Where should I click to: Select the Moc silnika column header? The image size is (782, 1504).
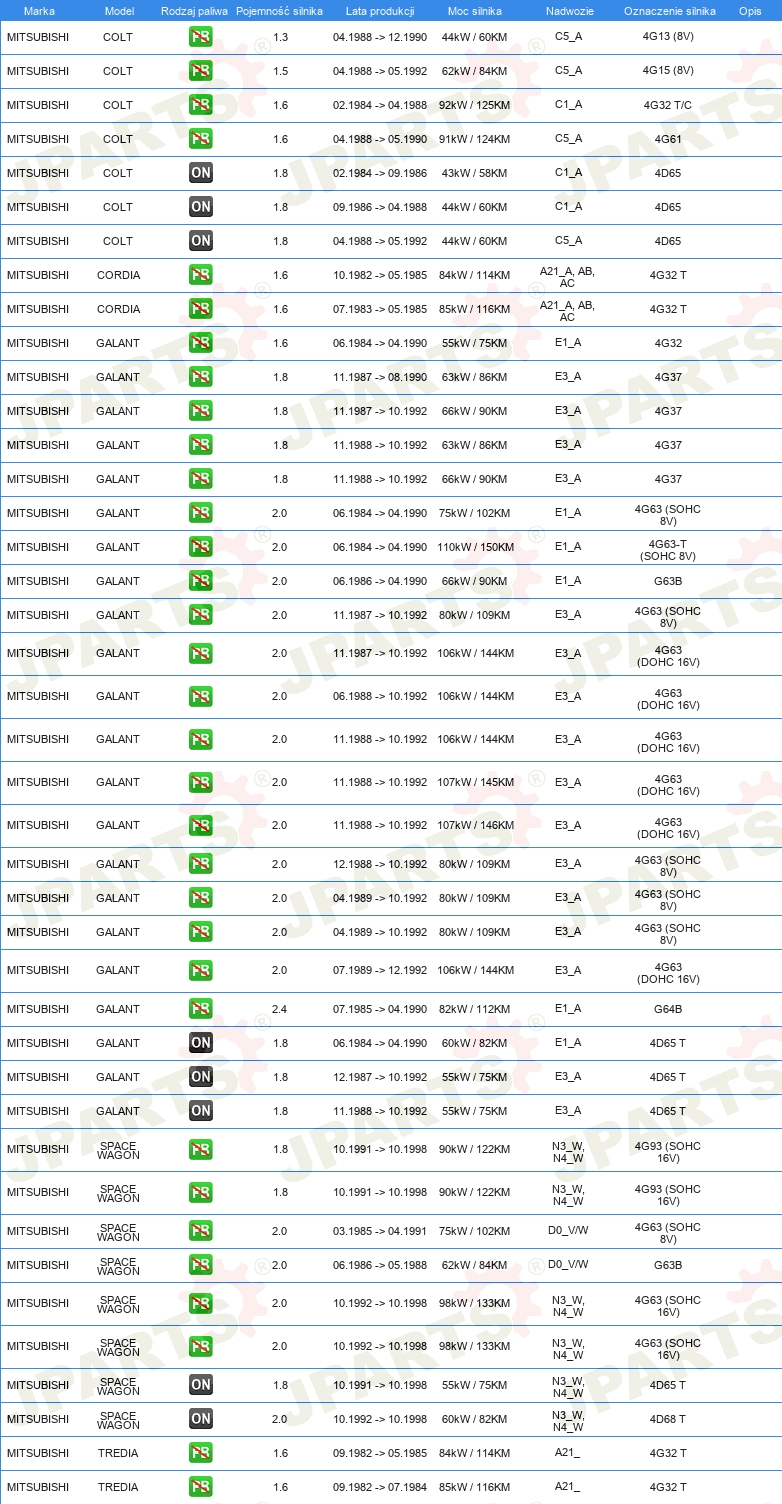pyautogui.click(x=475, y=11)
